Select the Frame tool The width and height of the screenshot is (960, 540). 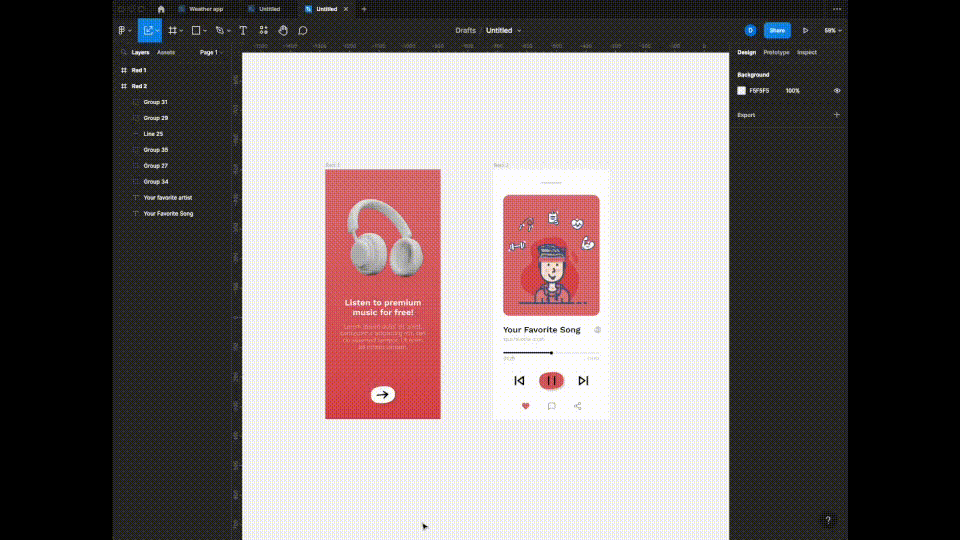(x=173, y=31)
